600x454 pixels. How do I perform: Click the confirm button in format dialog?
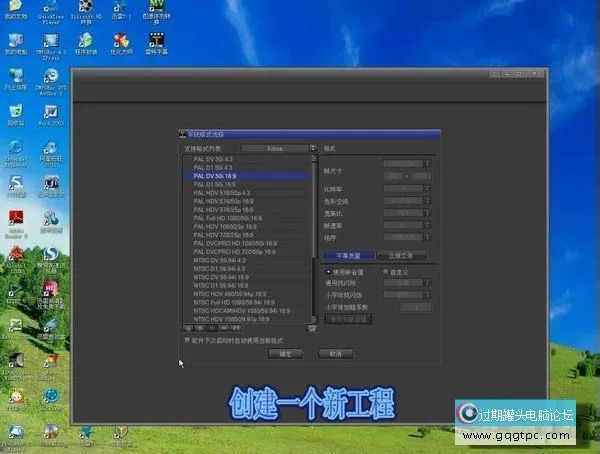285,353
